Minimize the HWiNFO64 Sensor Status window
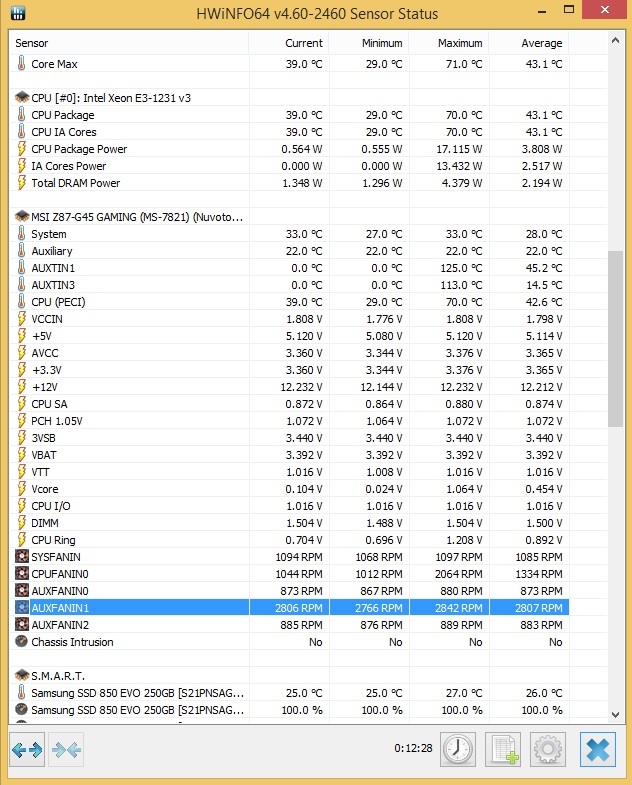The width and height of the screenshot is (632, 785). point(542,11)
